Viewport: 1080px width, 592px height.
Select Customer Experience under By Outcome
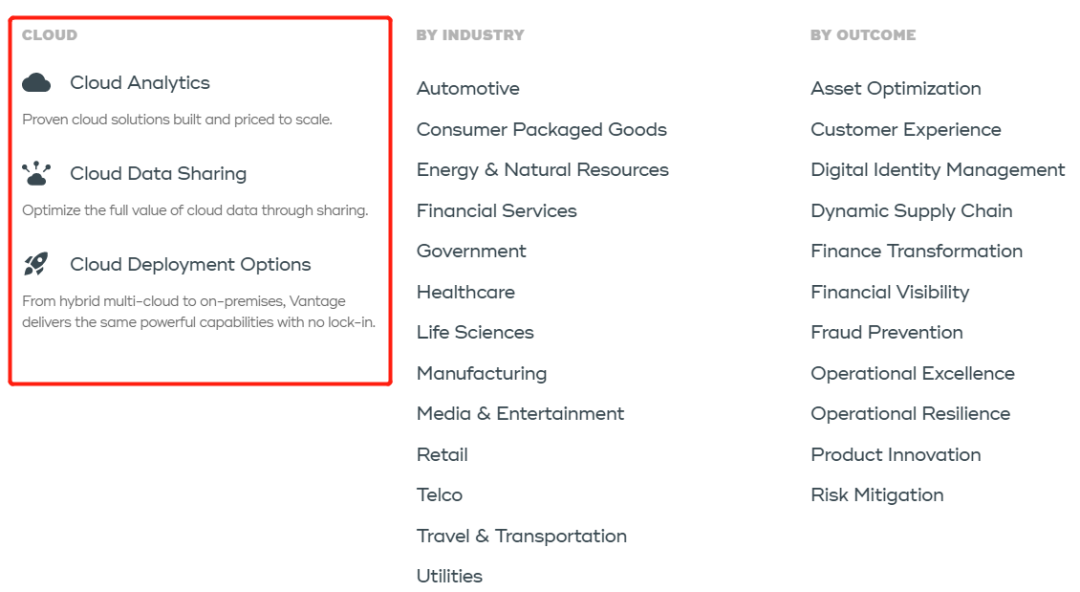[x=905, y=130]
